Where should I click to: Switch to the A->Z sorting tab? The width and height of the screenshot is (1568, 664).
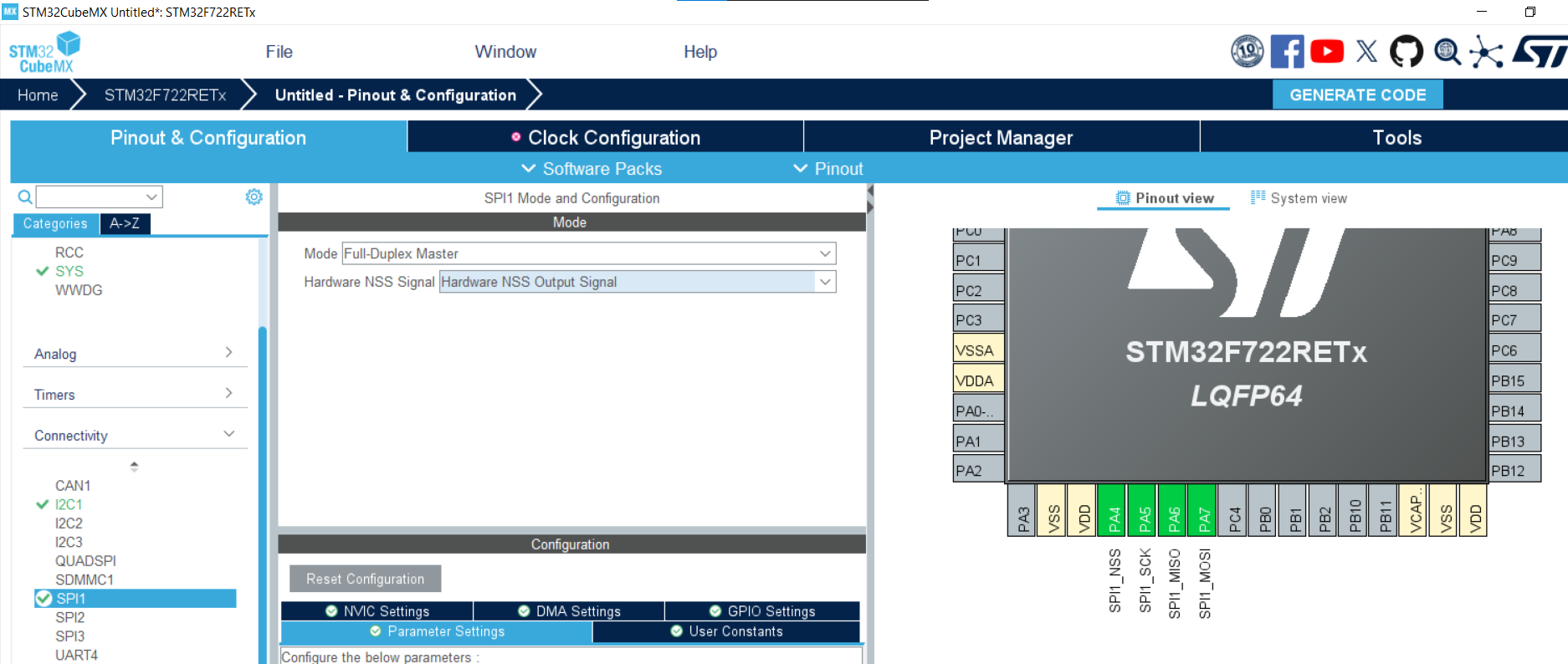pos(125,223)
